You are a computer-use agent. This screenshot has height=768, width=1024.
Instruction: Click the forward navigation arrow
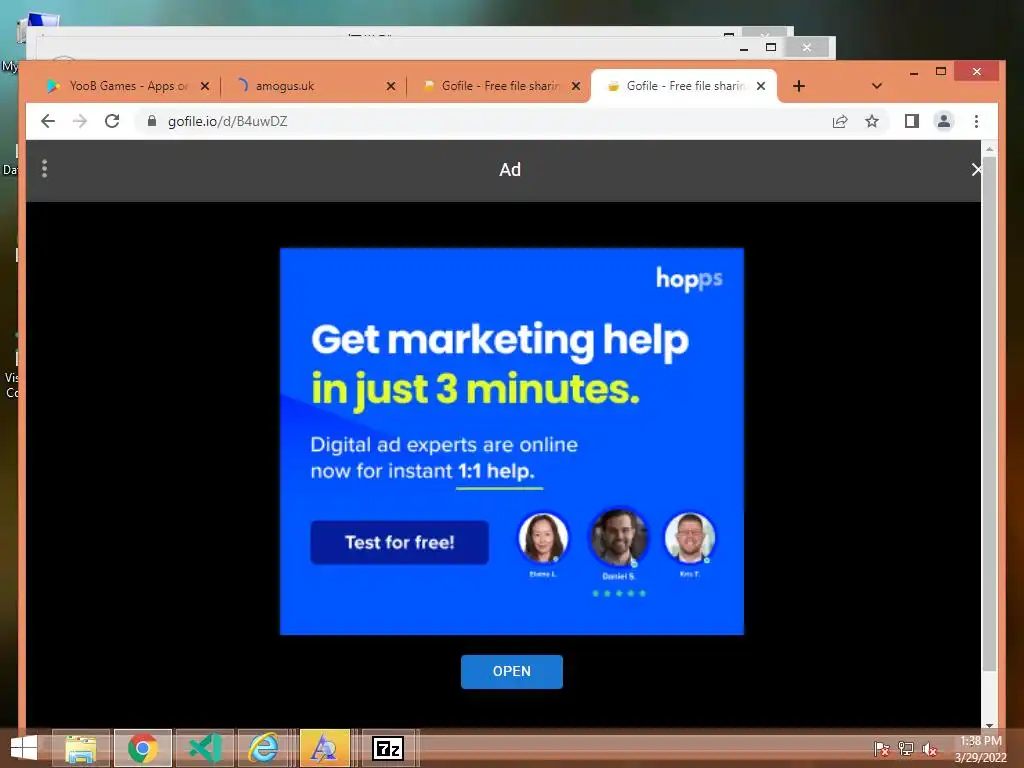(x=80, y=121)
